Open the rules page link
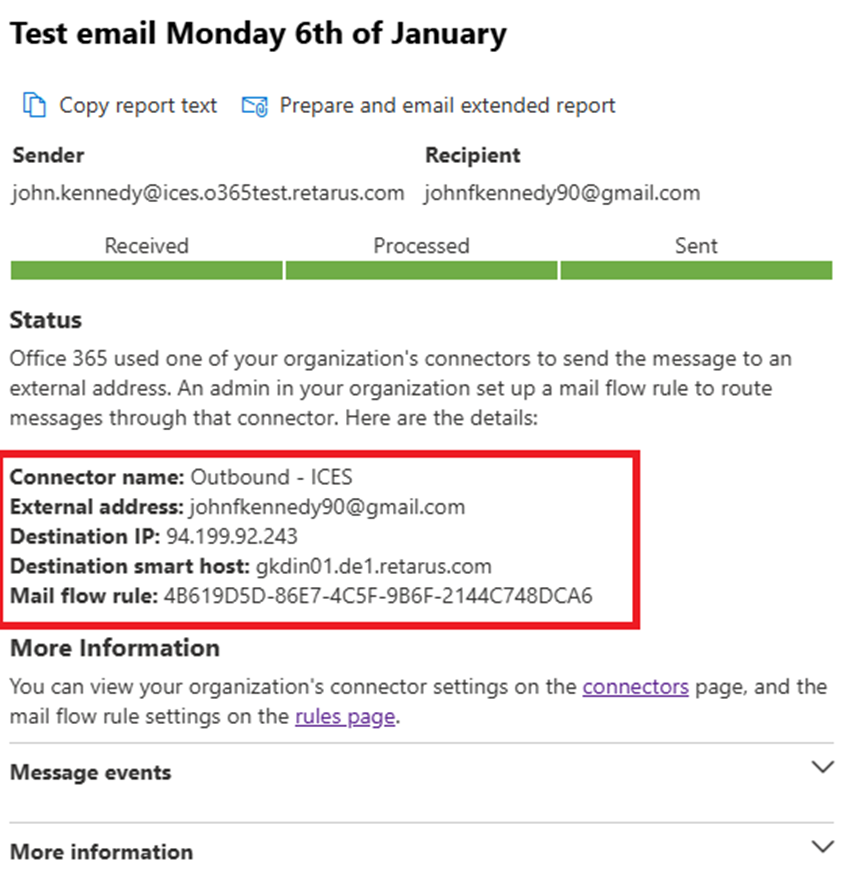Image resolution: width=848 pixels, height=875 pixels. (x=346, y=716)
